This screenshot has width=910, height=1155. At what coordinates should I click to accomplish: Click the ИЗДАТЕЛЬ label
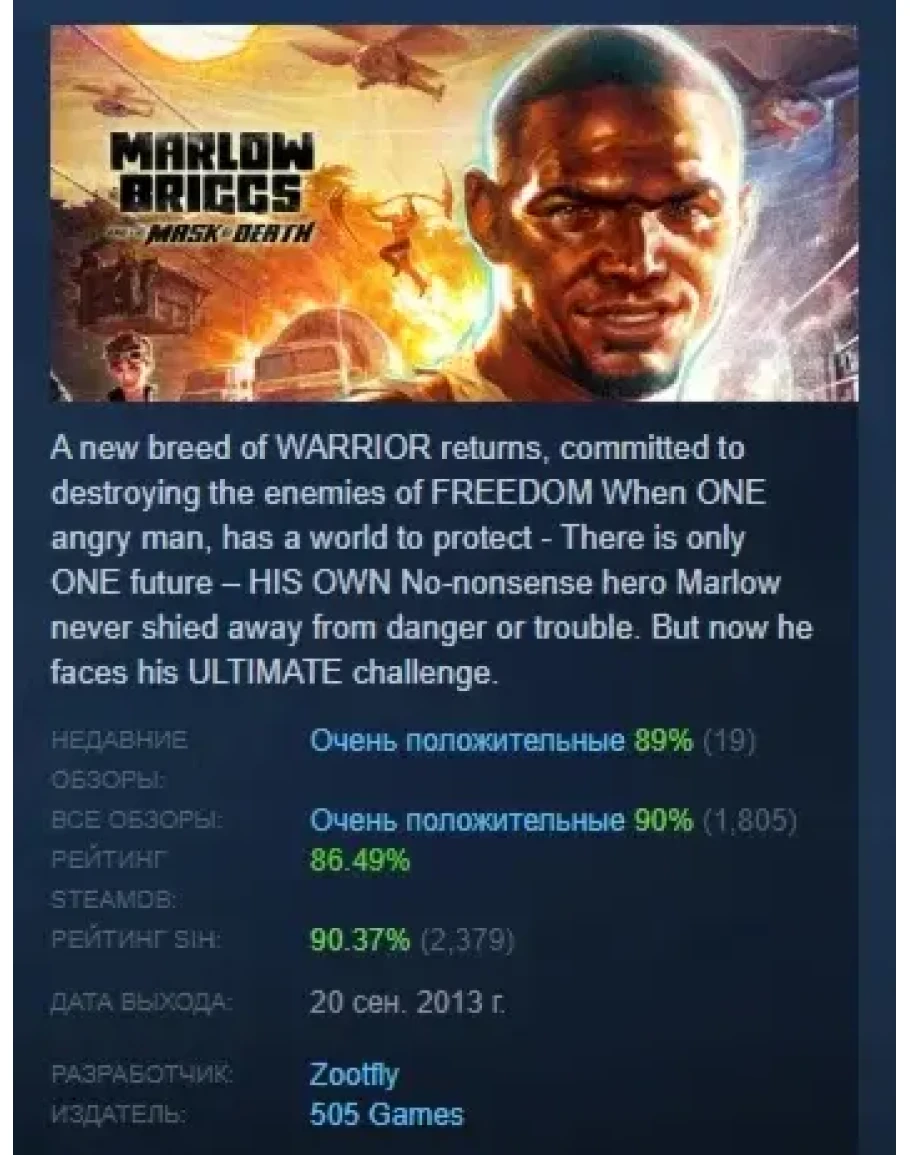pos(117,1114)
